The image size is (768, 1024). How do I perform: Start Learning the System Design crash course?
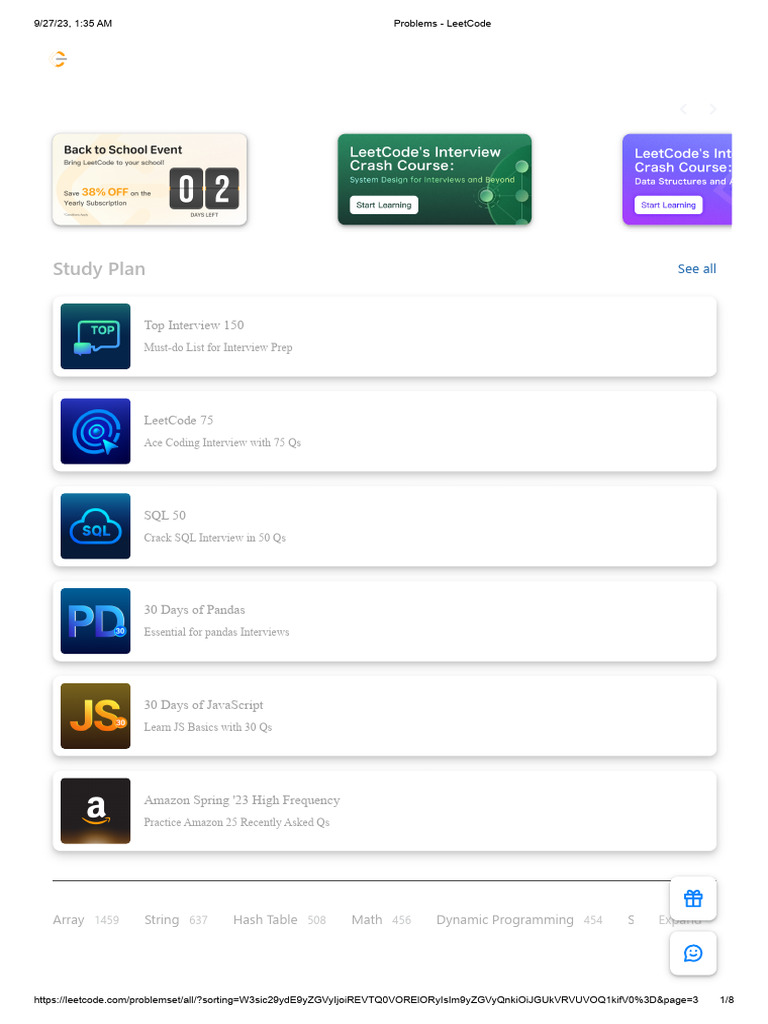coord(383,205)
